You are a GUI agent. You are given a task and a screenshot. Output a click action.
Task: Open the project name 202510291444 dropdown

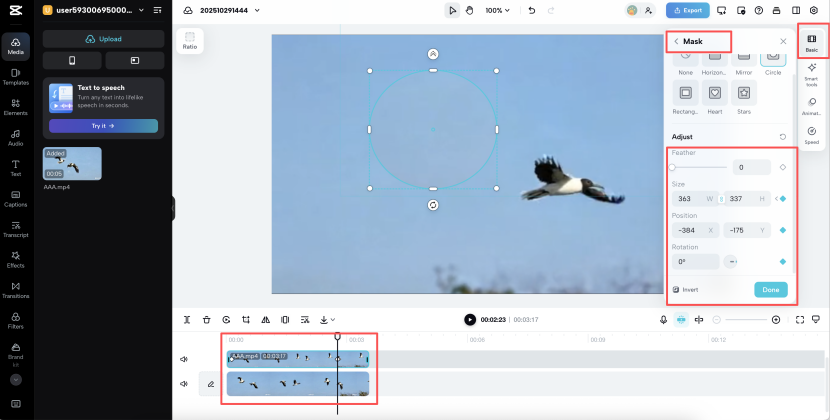tap(257, 10)
